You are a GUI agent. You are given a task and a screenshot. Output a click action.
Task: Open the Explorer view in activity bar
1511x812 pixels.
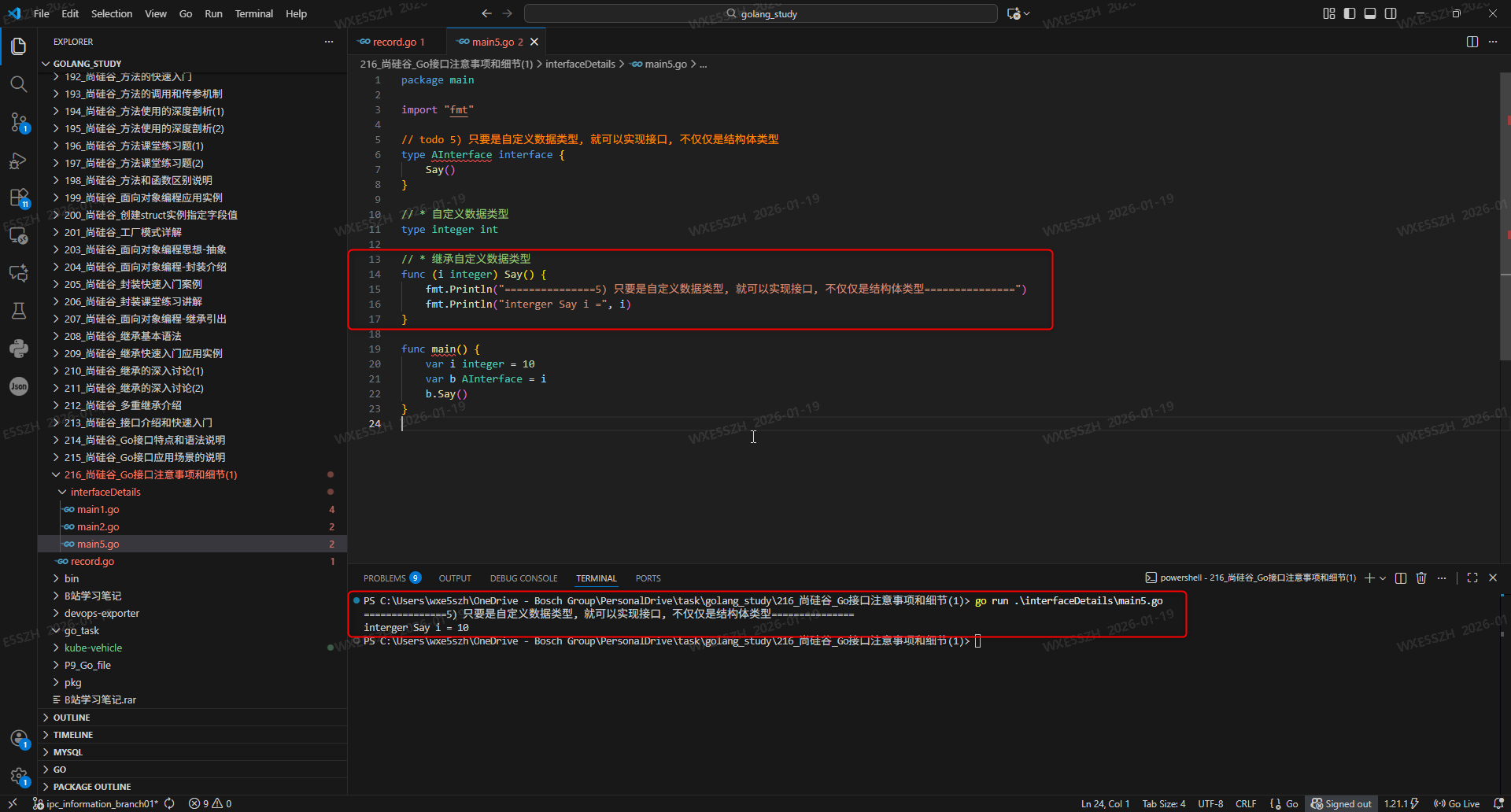[19, 46]
